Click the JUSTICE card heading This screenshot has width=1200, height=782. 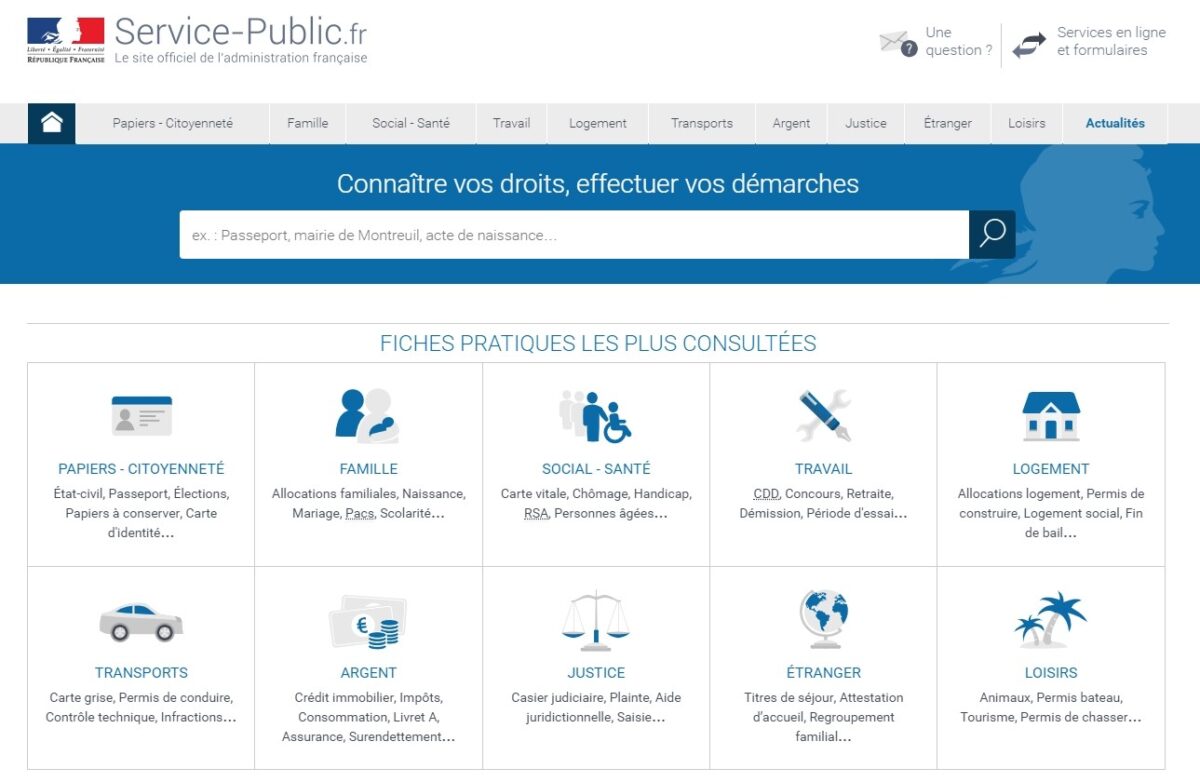(596, 673)
